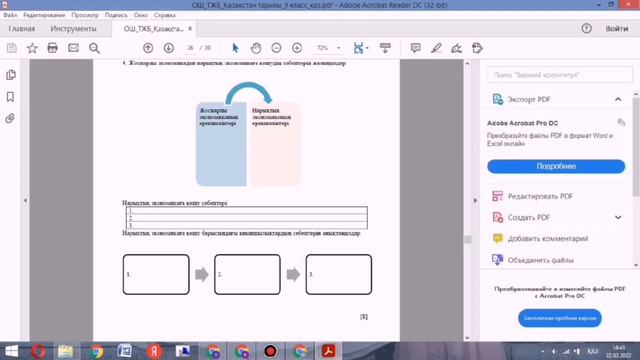Collapse the Export PDF section chevron

(x=618, y=100)
